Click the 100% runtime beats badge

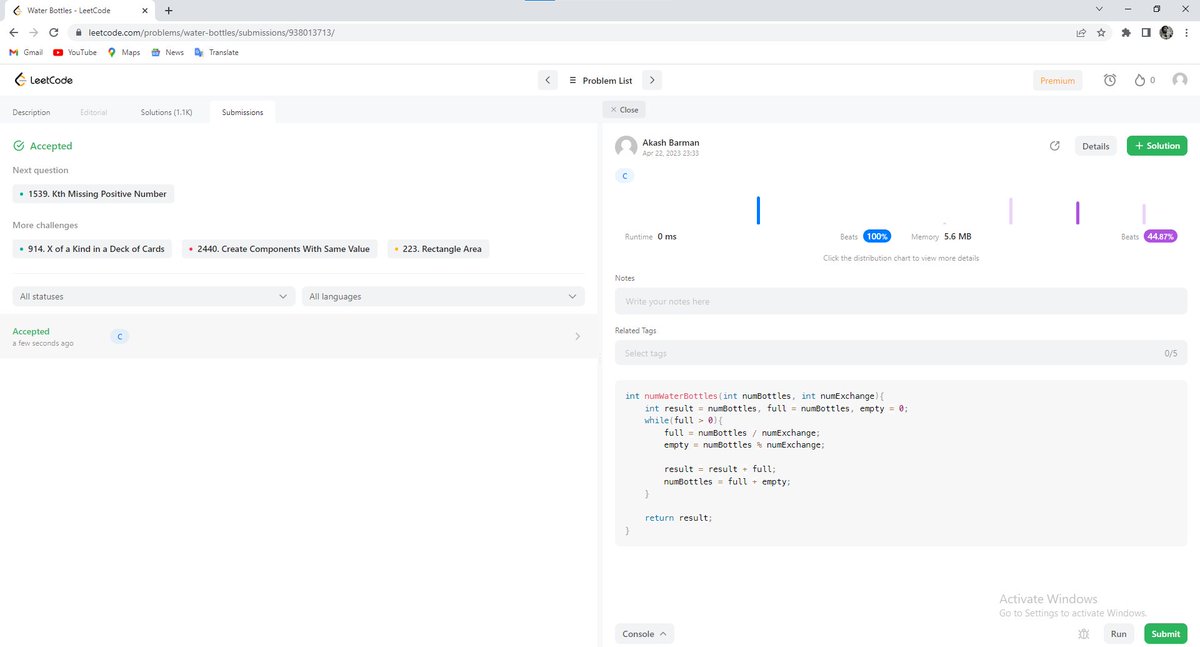877,237
